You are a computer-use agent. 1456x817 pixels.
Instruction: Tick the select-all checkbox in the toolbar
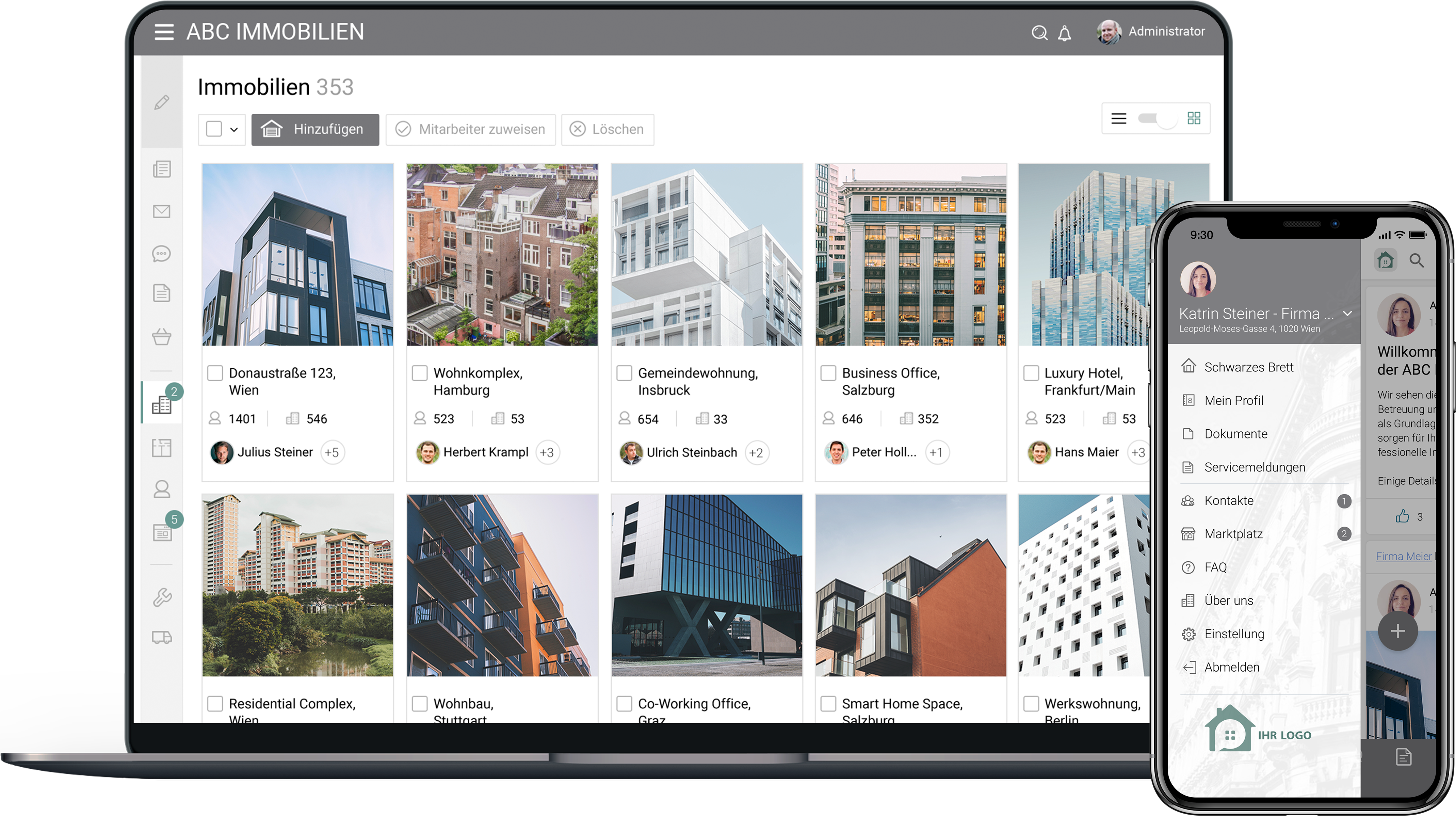pyautogui.click(x=214, y=129)
